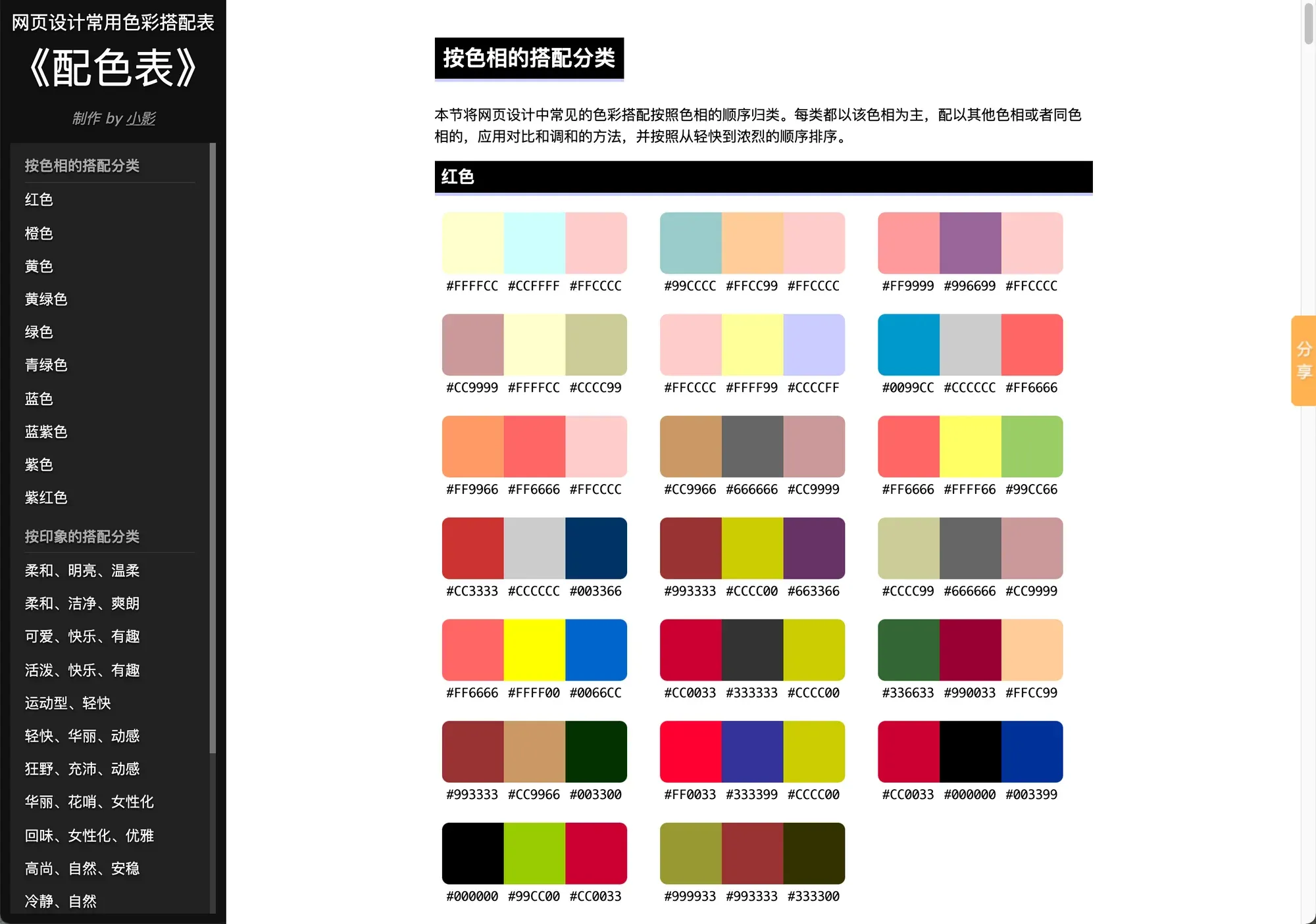The height and width of the screenshot is (924, 1316).
Task: Click the 按印象的搭配分类 sidebar heading
Action: click(82, 537)
